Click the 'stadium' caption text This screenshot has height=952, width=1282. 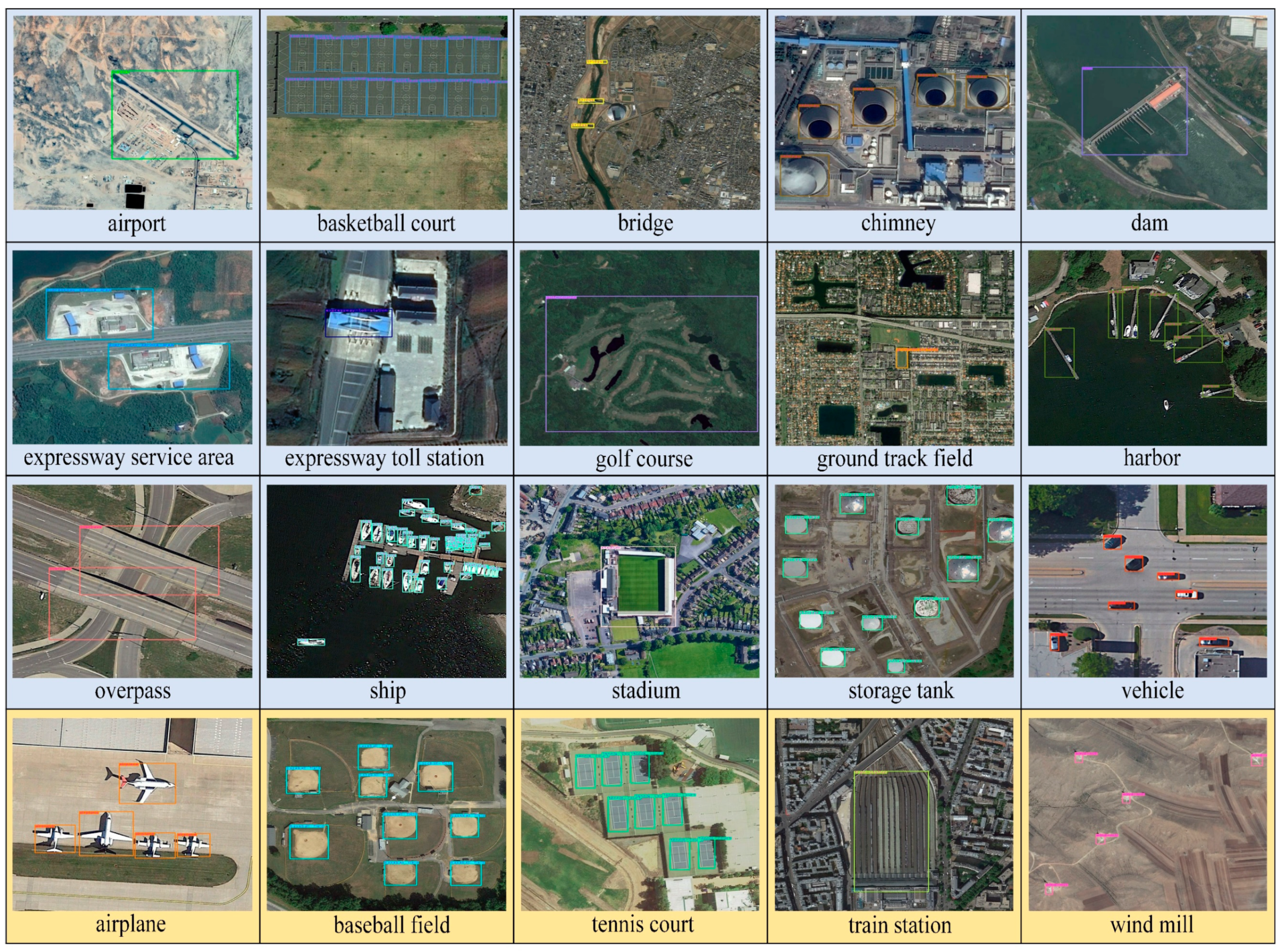pyautogui.click(x=646, y=691)
